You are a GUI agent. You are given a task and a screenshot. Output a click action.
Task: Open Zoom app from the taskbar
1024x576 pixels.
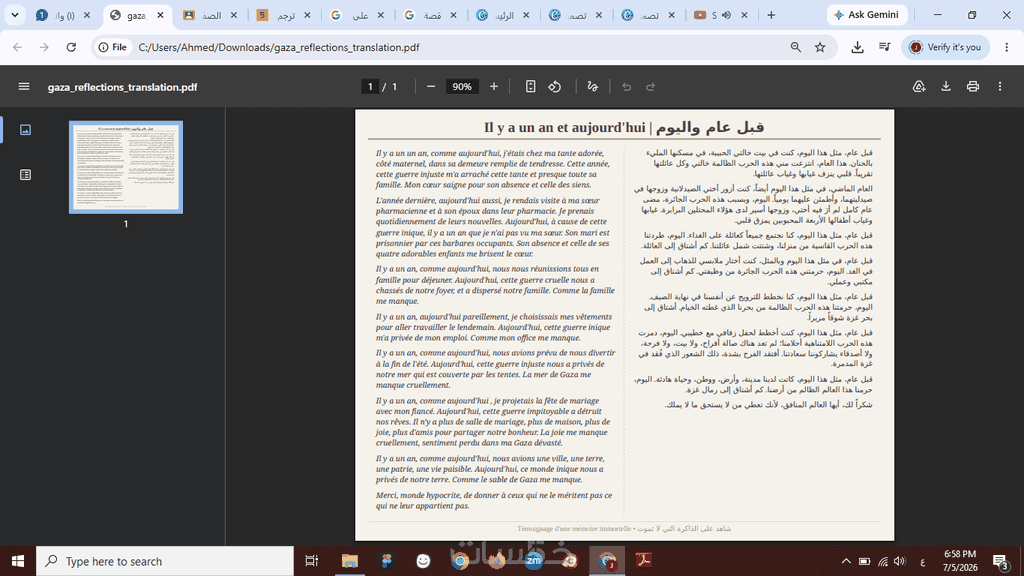pyautogui.click(x=534, y=560)
